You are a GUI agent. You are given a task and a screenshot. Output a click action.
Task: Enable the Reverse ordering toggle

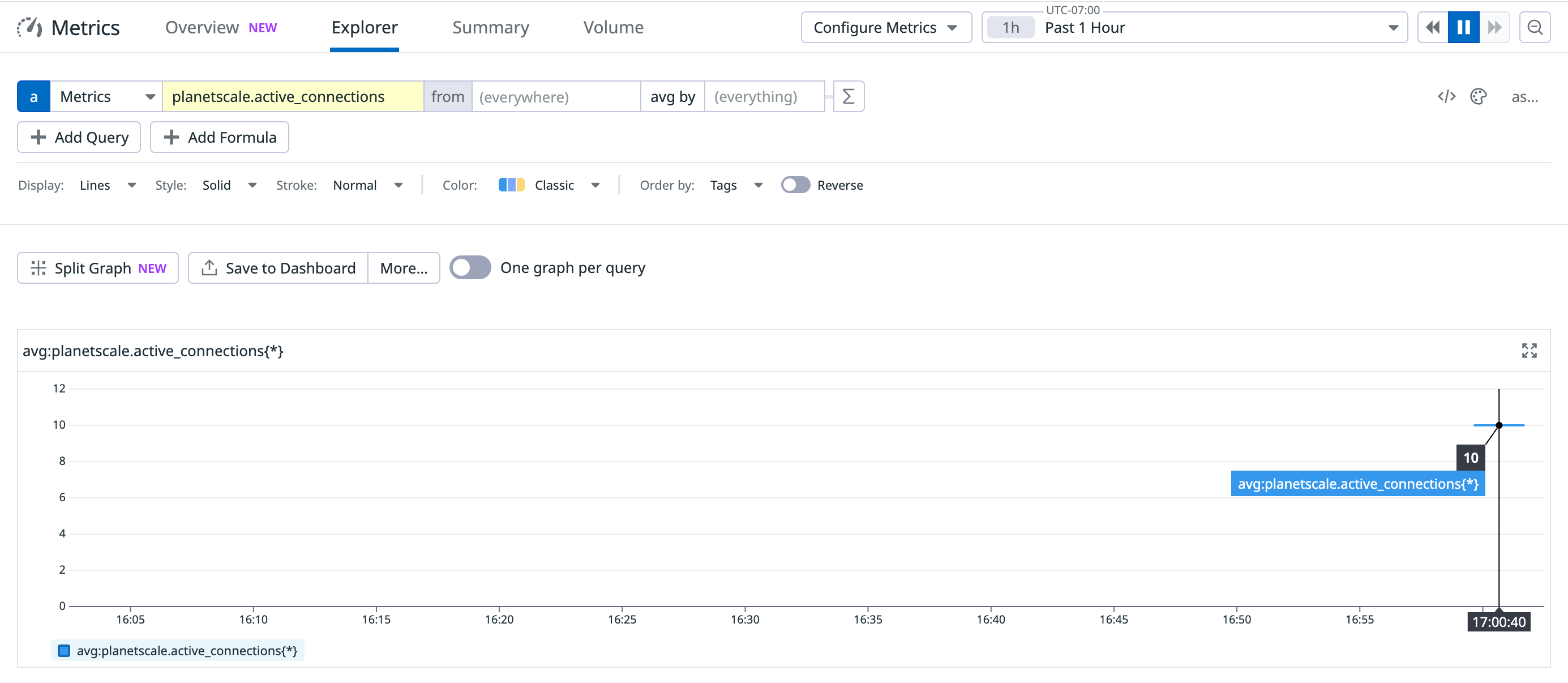(795, 185)
